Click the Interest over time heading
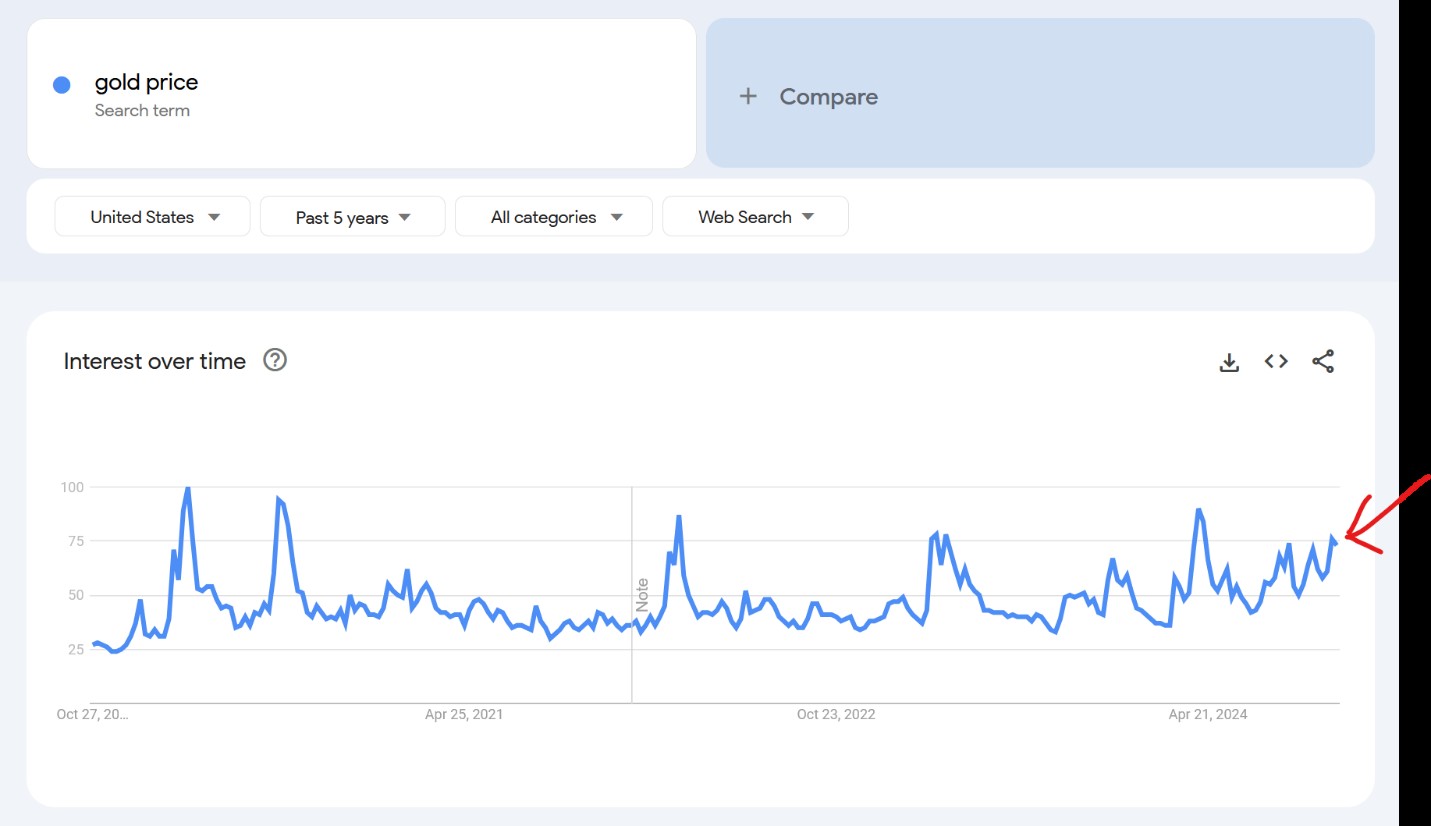 click(154, 361)
